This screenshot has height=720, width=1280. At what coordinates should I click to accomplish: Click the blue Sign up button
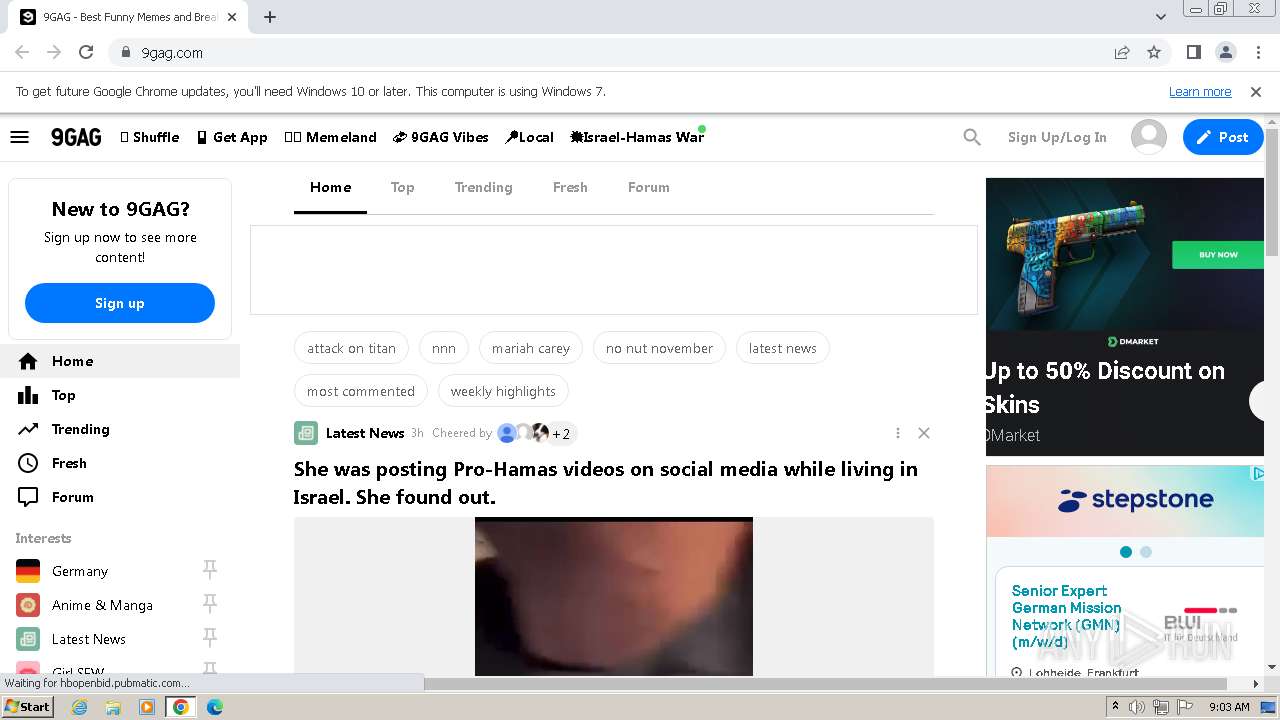point(120,303)
